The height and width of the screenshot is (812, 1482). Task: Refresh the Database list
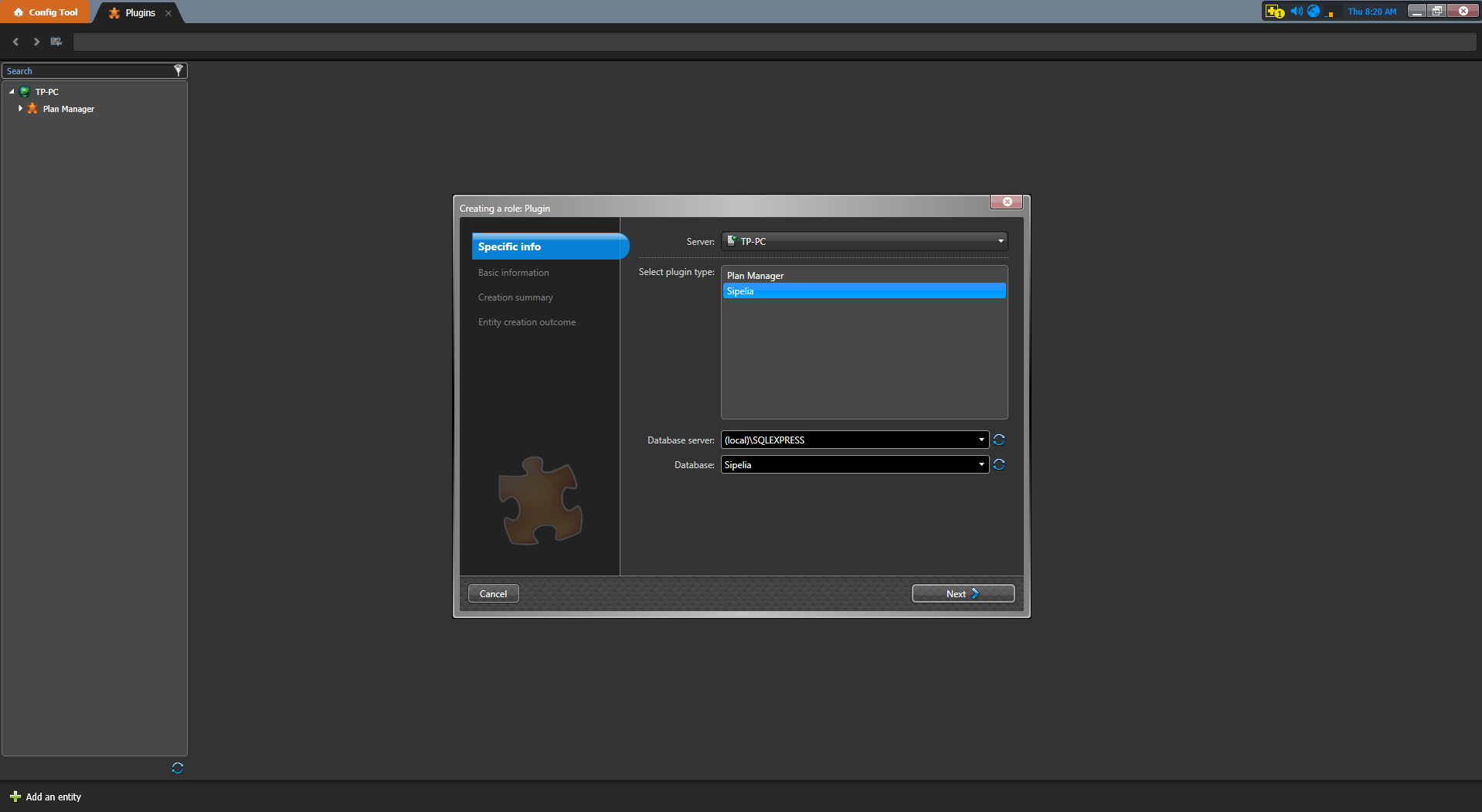tap(999, 464)
